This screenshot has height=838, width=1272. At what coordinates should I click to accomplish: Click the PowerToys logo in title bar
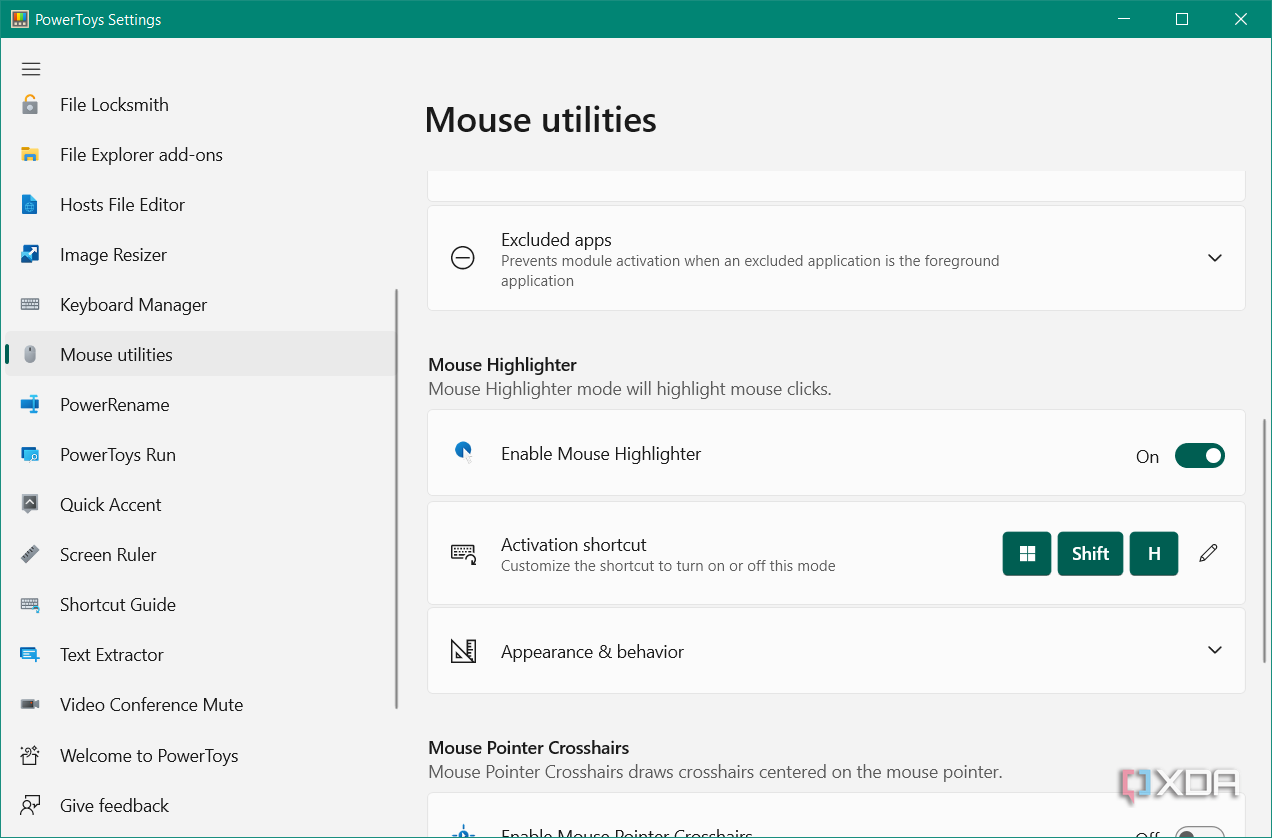pyautogui.click(x=20, y=19)
